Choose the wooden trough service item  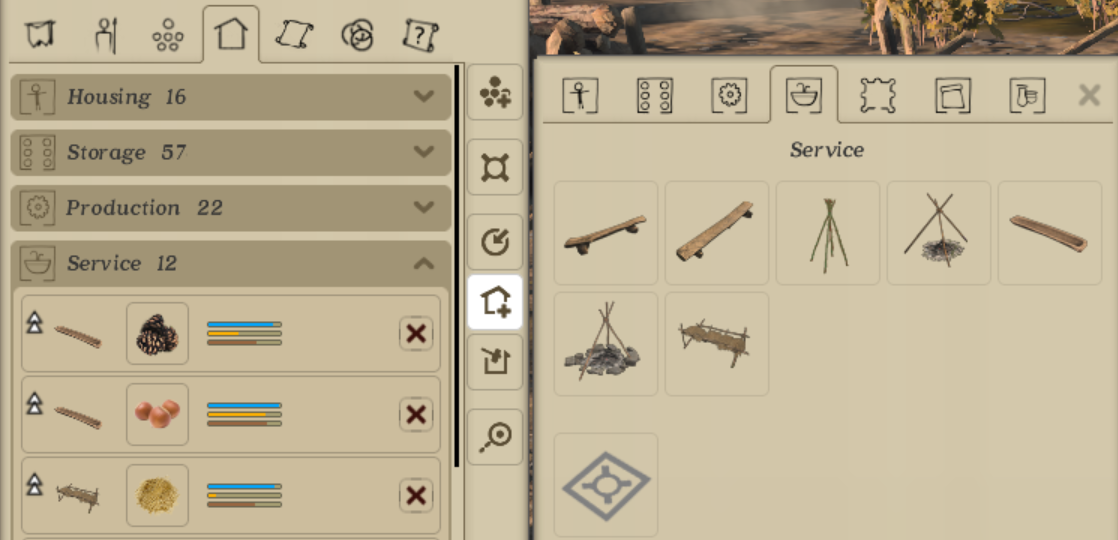point(1050,233)
